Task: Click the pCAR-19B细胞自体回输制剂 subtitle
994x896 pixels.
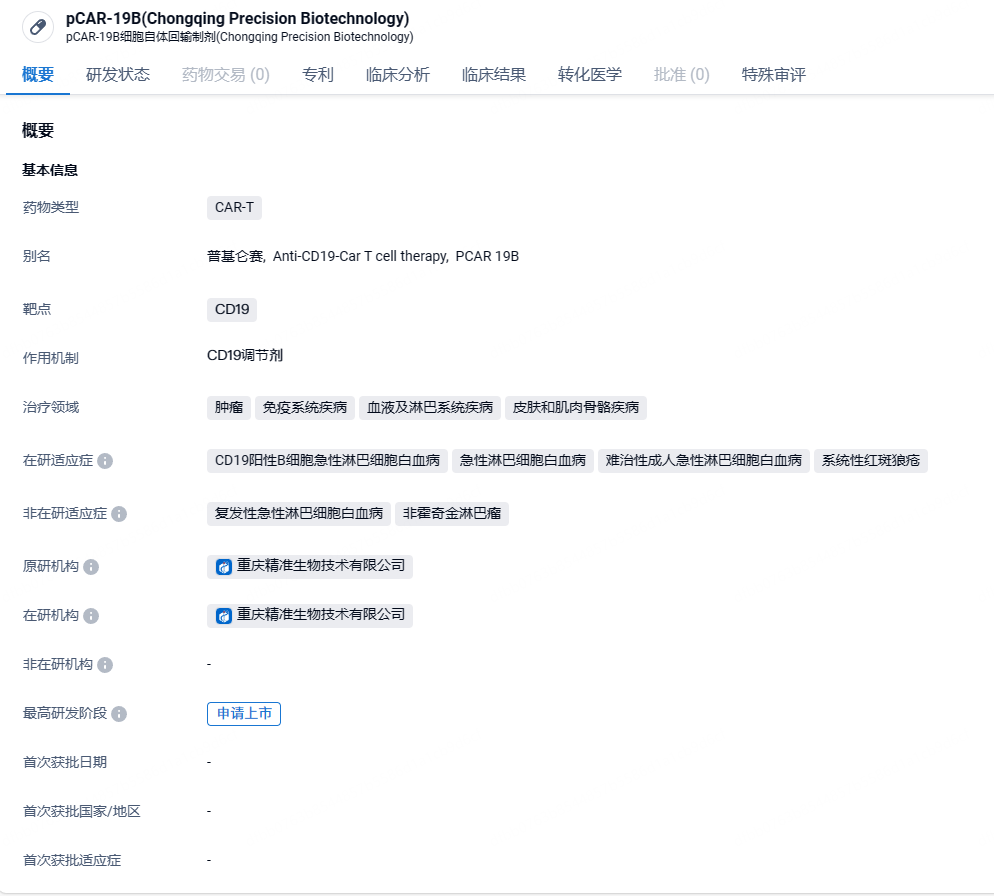Action: coord(240,37)
